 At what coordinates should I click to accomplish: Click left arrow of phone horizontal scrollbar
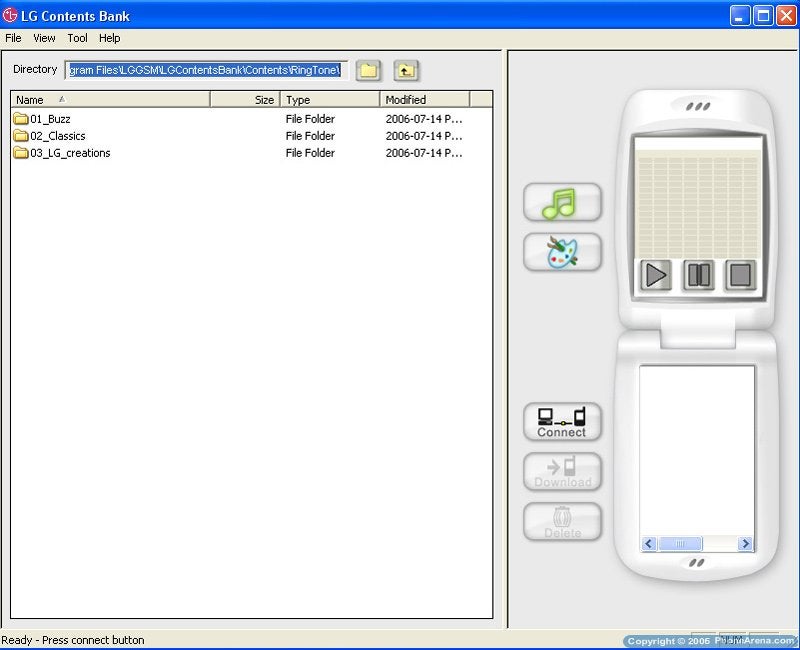click(649, 544)
